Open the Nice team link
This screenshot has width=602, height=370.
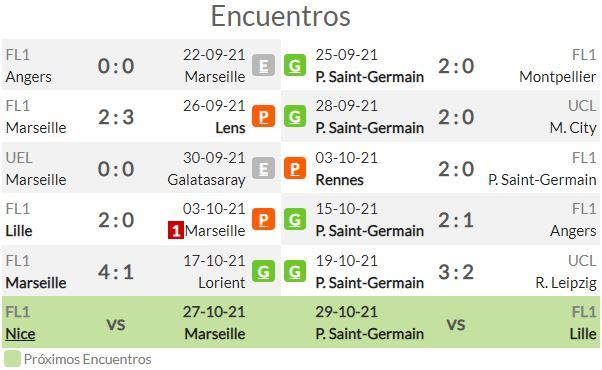20,334
